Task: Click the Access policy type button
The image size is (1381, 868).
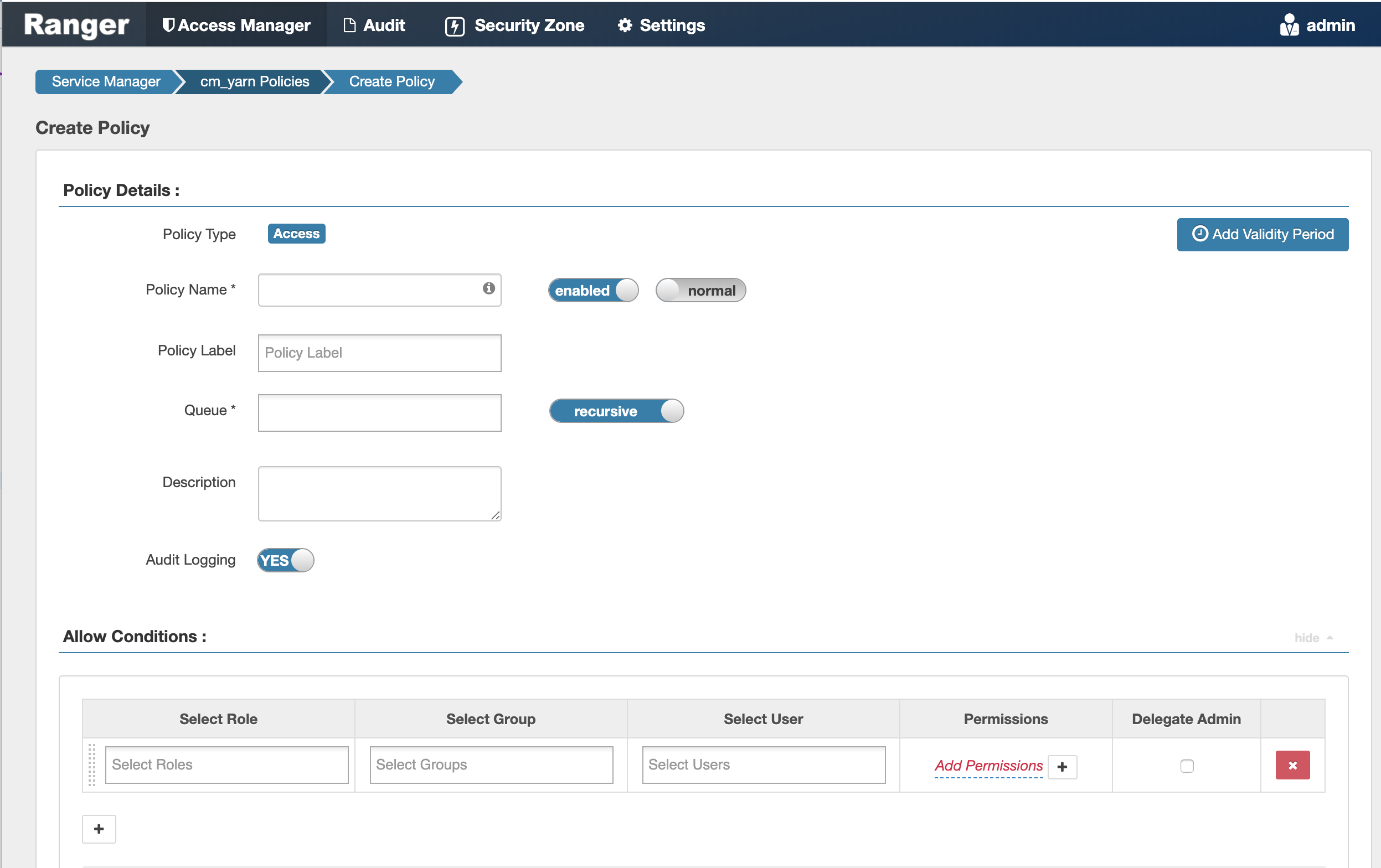Action: [x=296, y=233]
